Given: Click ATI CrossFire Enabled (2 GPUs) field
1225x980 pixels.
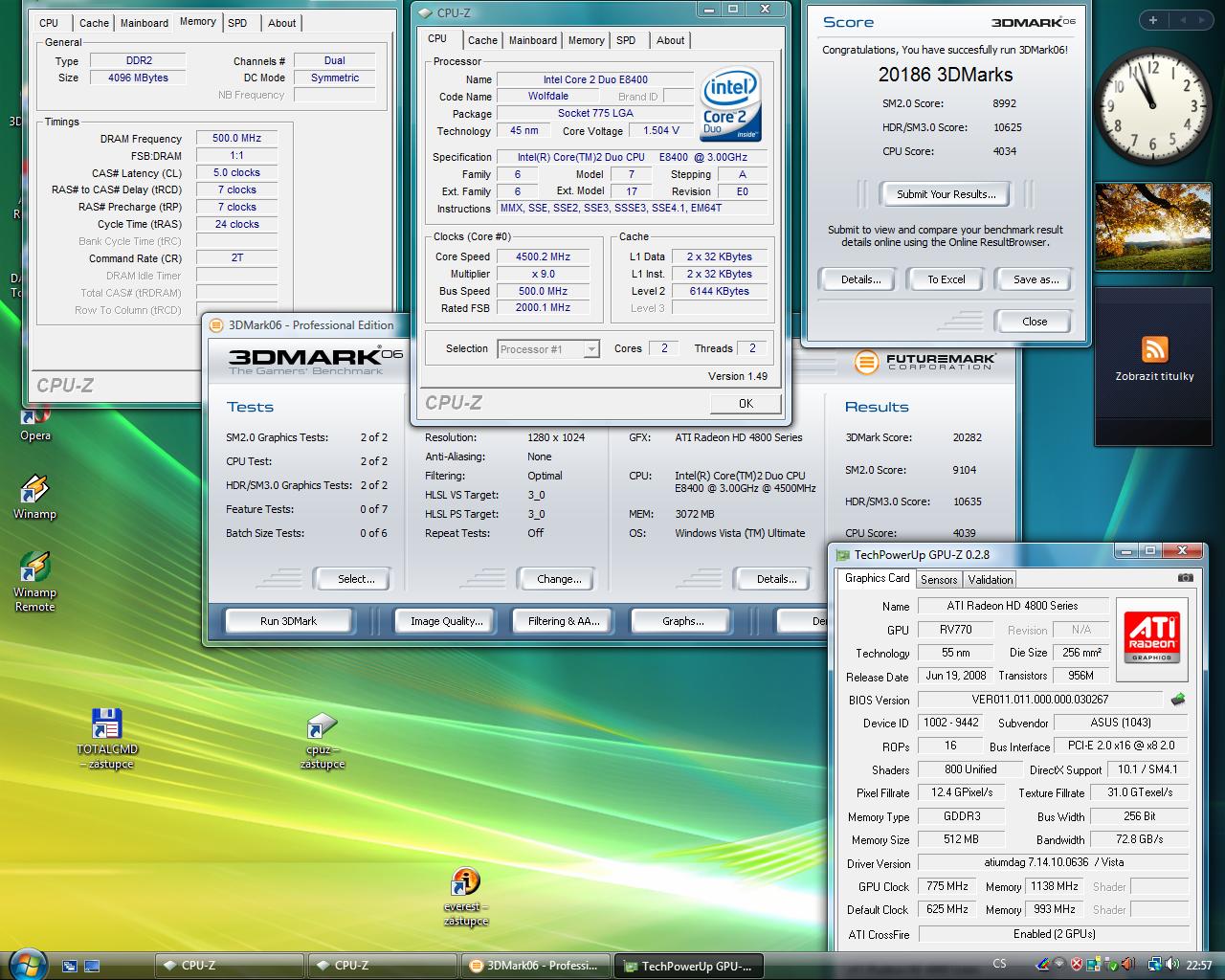Looking at the screenshot, I should pos(1054,934).
